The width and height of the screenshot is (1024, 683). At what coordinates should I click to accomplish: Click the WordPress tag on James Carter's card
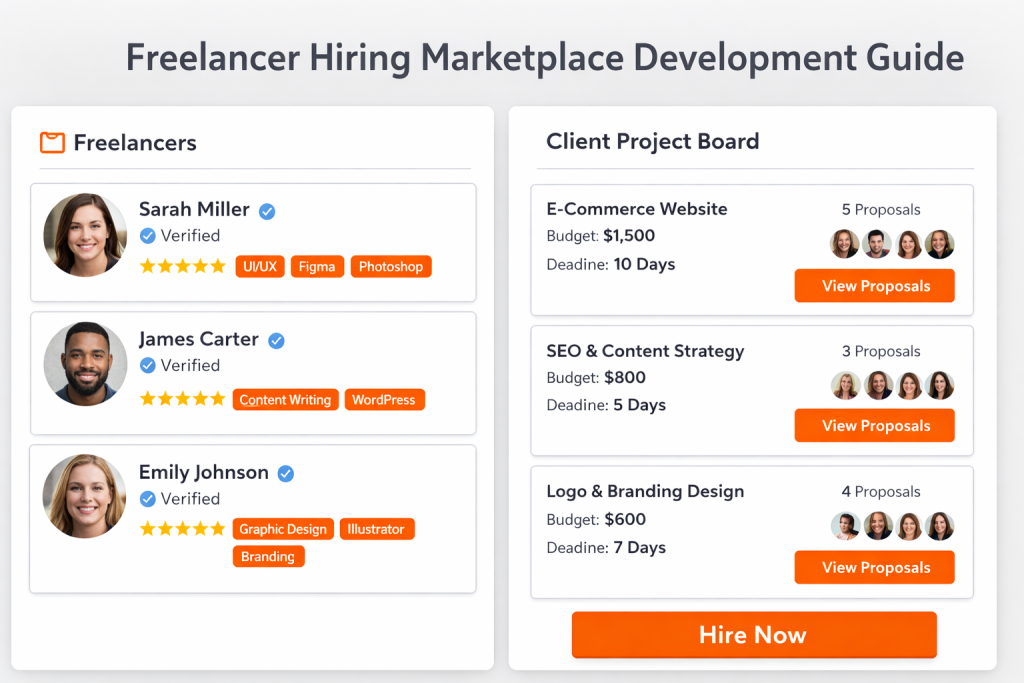point(384,399)
